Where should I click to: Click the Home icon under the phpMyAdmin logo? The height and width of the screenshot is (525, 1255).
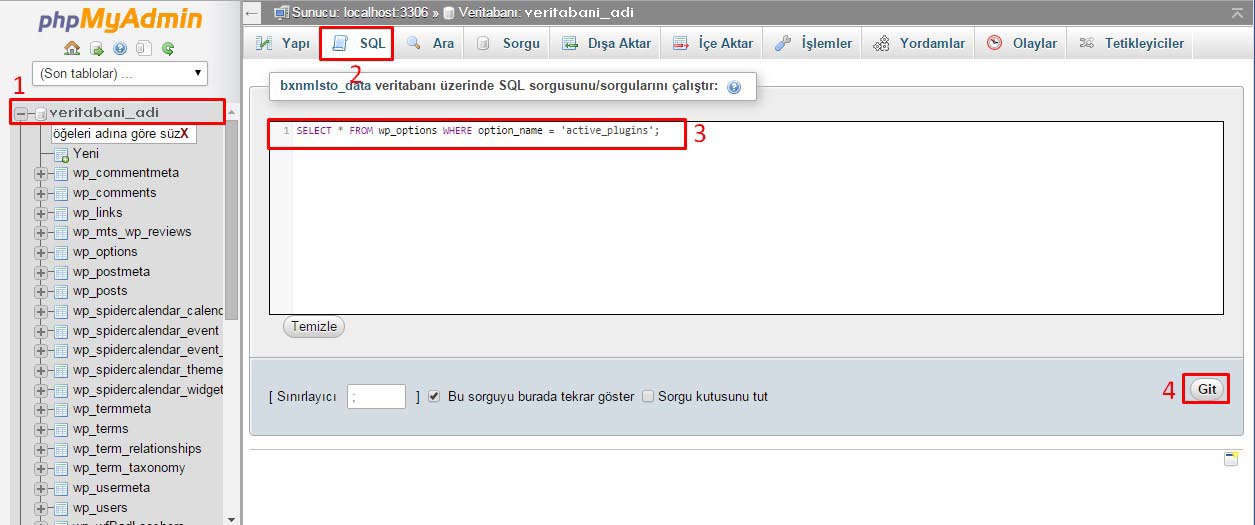(71, 48)
